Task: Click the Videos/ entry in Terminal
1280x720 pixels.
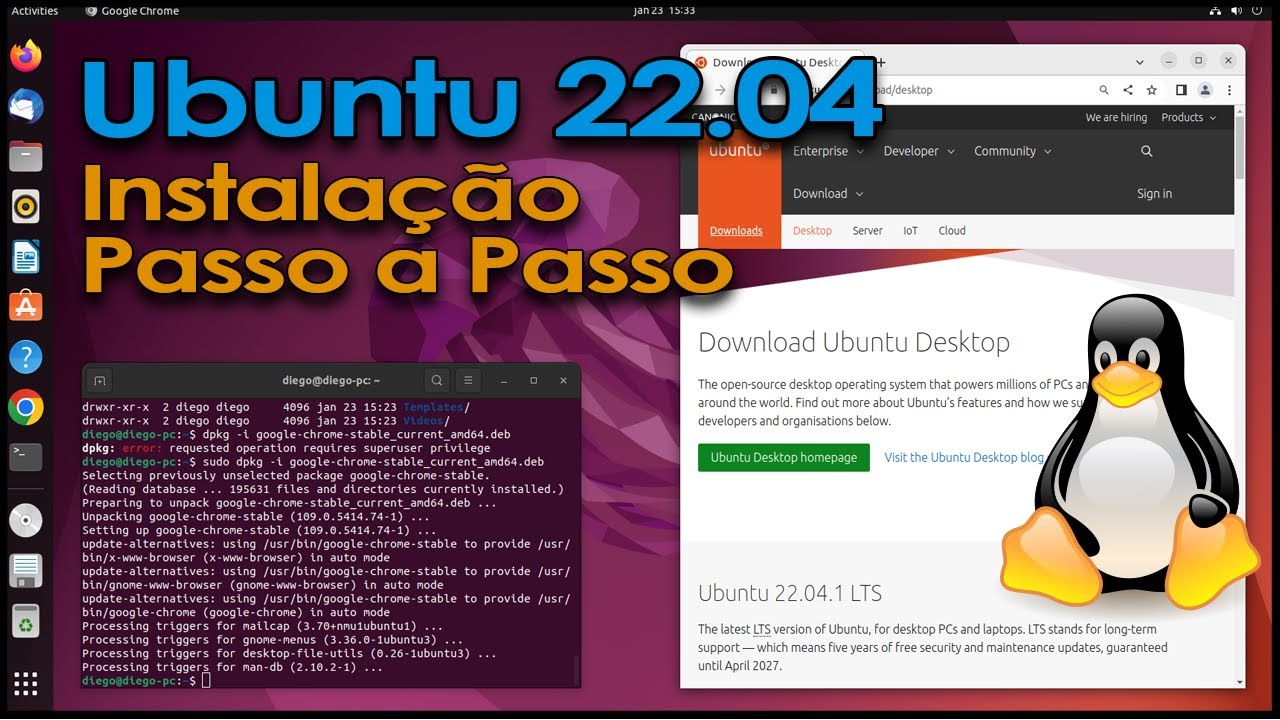Action: [x=426, y=421]
